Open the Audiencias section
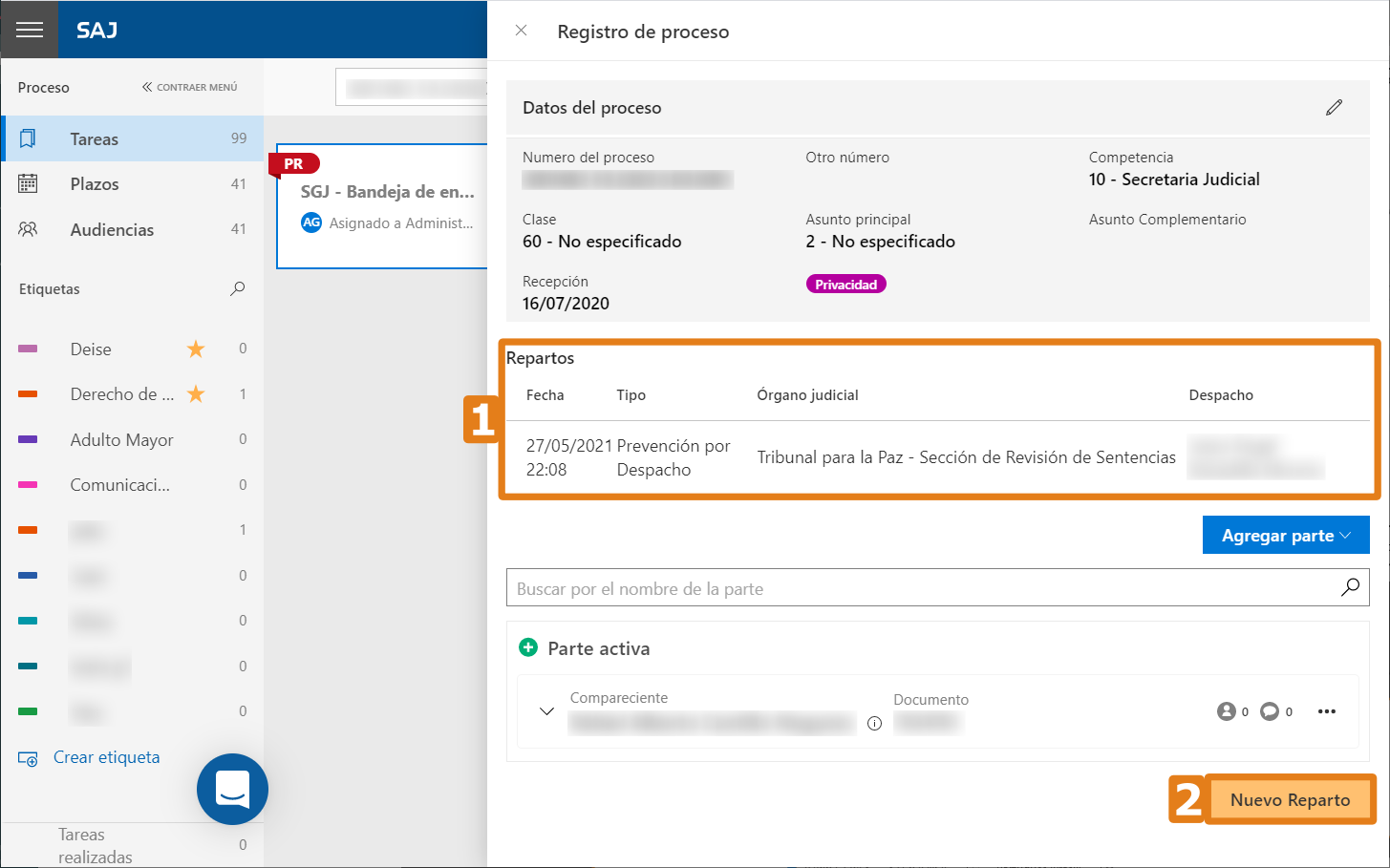 132,229
